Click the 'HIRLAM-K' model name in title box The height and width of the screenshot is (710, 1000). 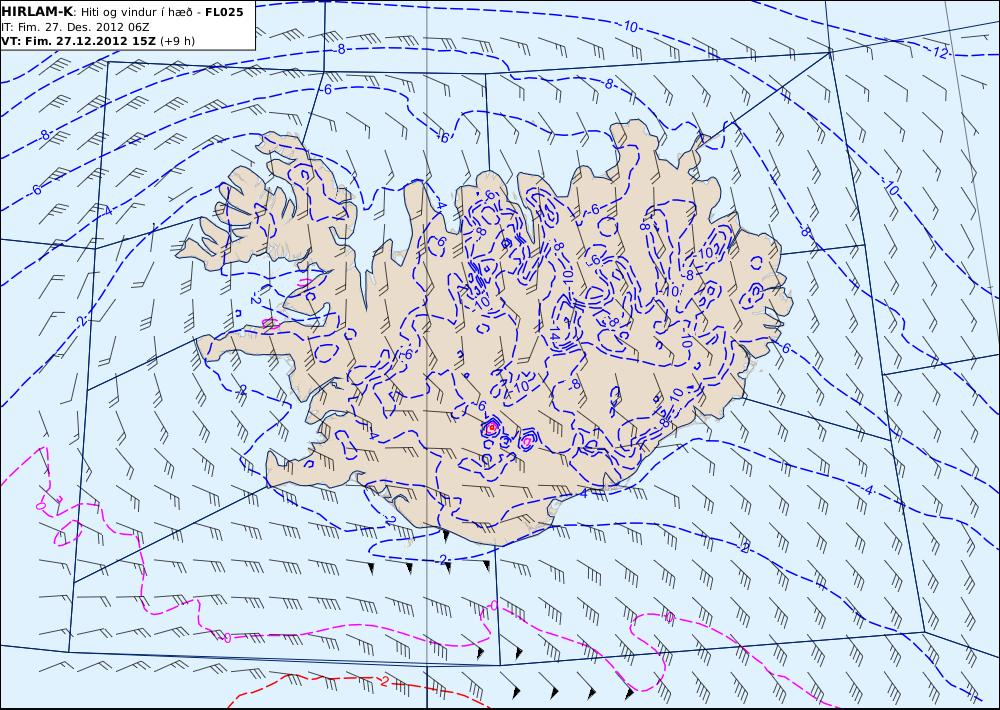36,12
